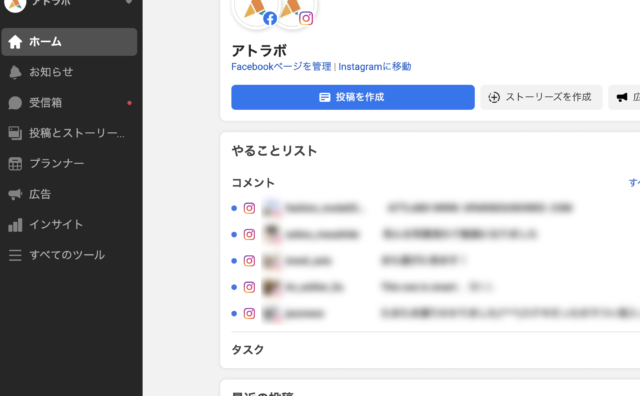Click the タスク section label

[x=247, y=350]
